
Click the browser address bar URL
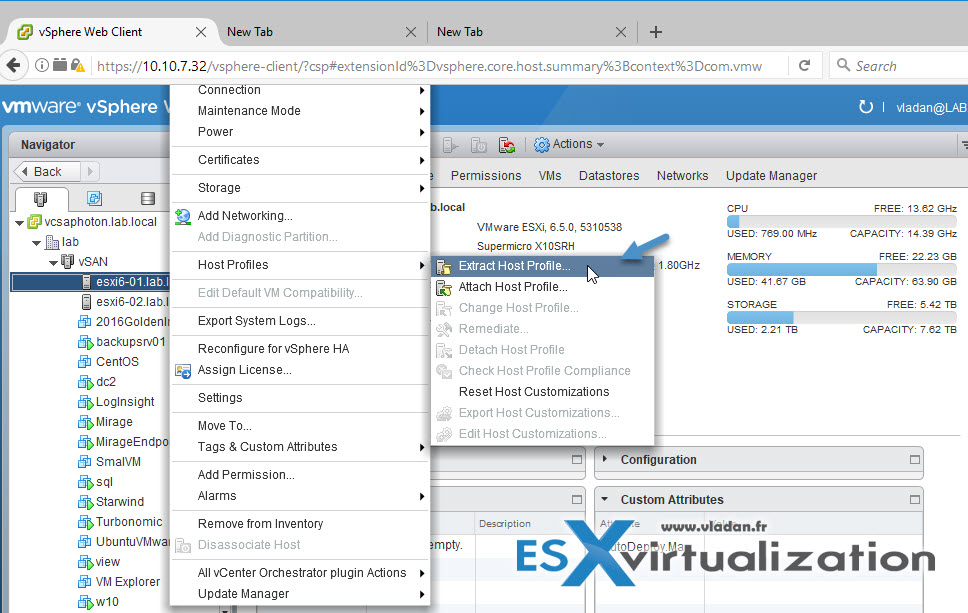(x=429, y=66)
